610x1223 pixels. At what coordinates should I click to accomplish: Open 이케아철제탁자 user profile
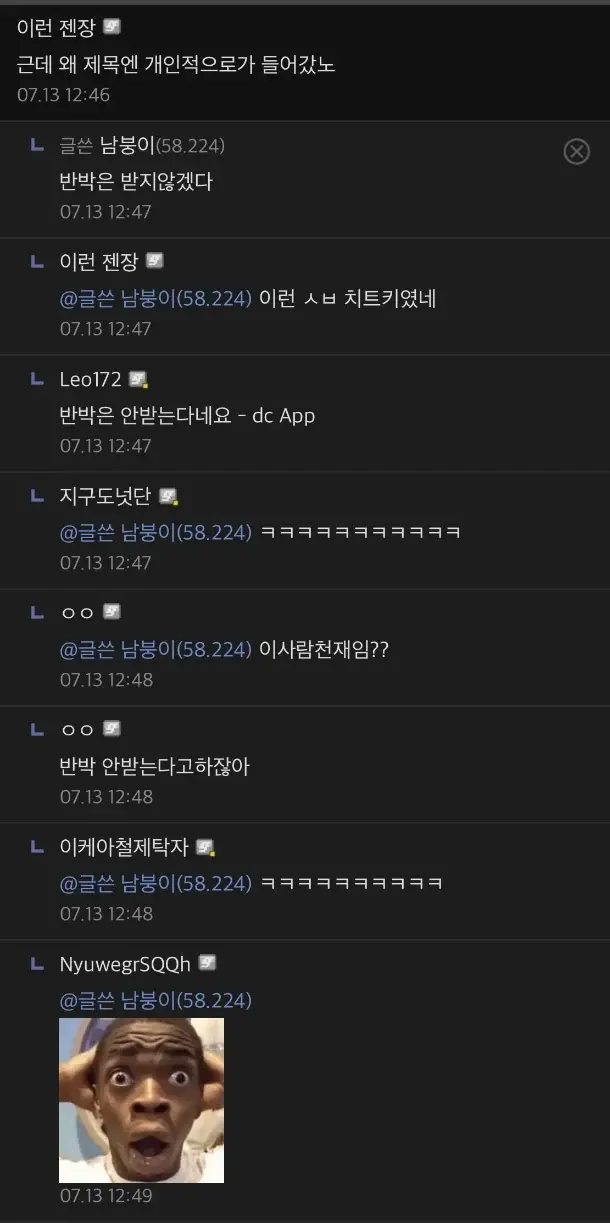point(124,848)
